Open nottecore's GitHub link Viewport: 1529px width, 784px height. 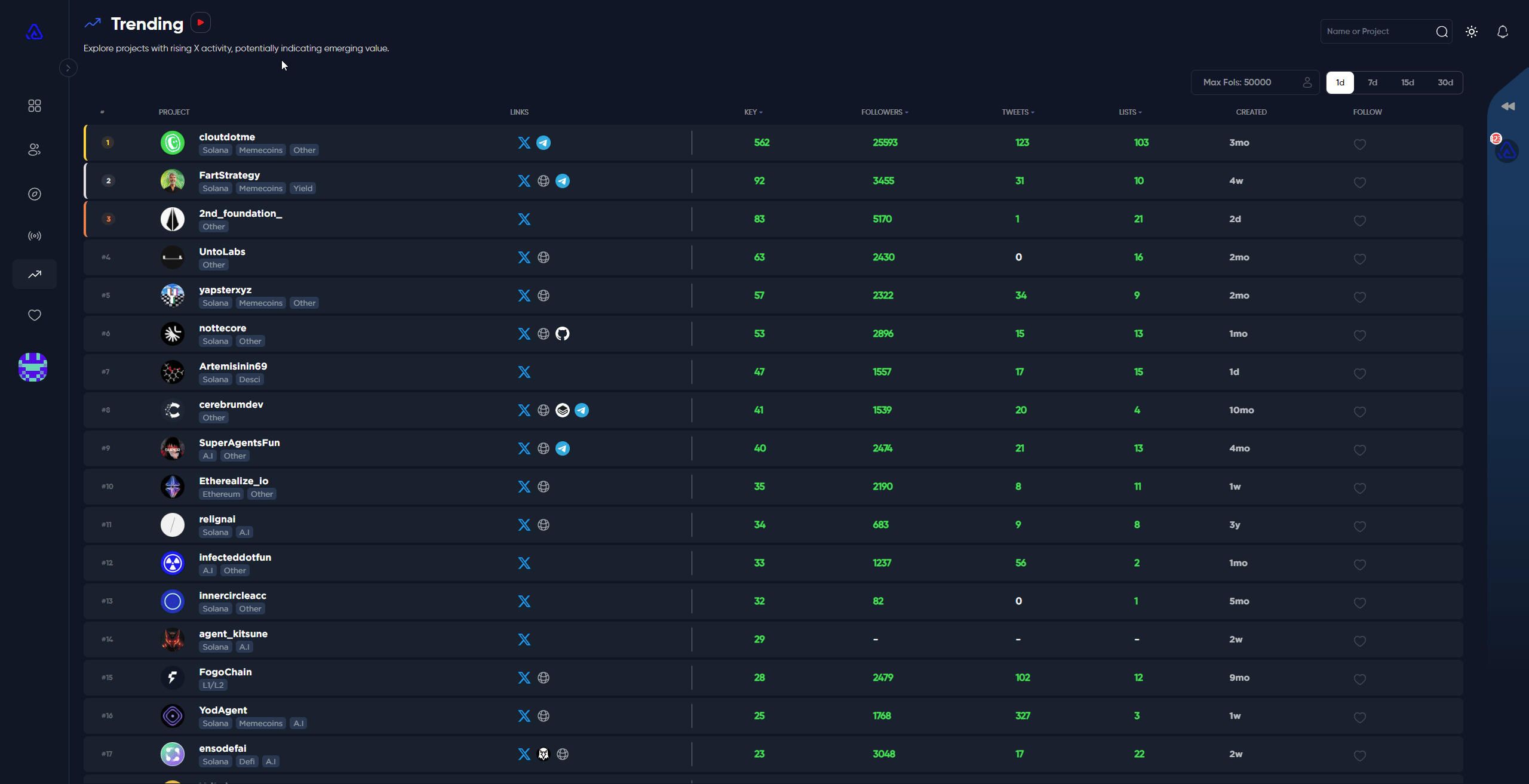(x=562, y=334)
